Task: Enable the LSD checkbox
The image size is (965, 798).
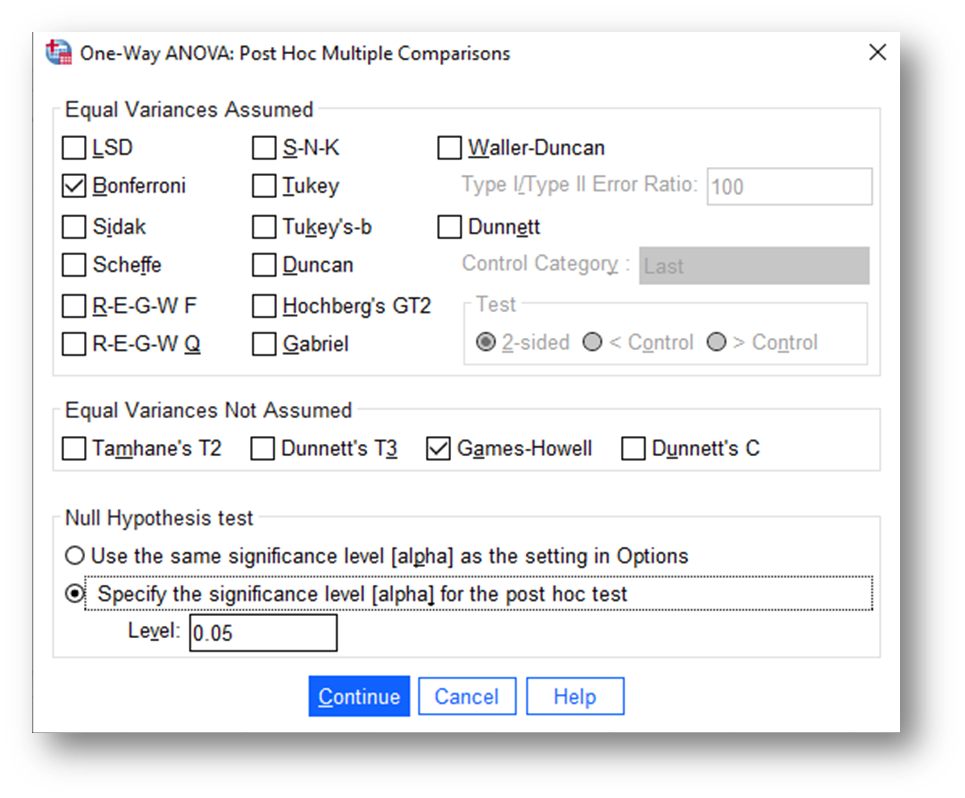Action: click(x=74, y=148)
